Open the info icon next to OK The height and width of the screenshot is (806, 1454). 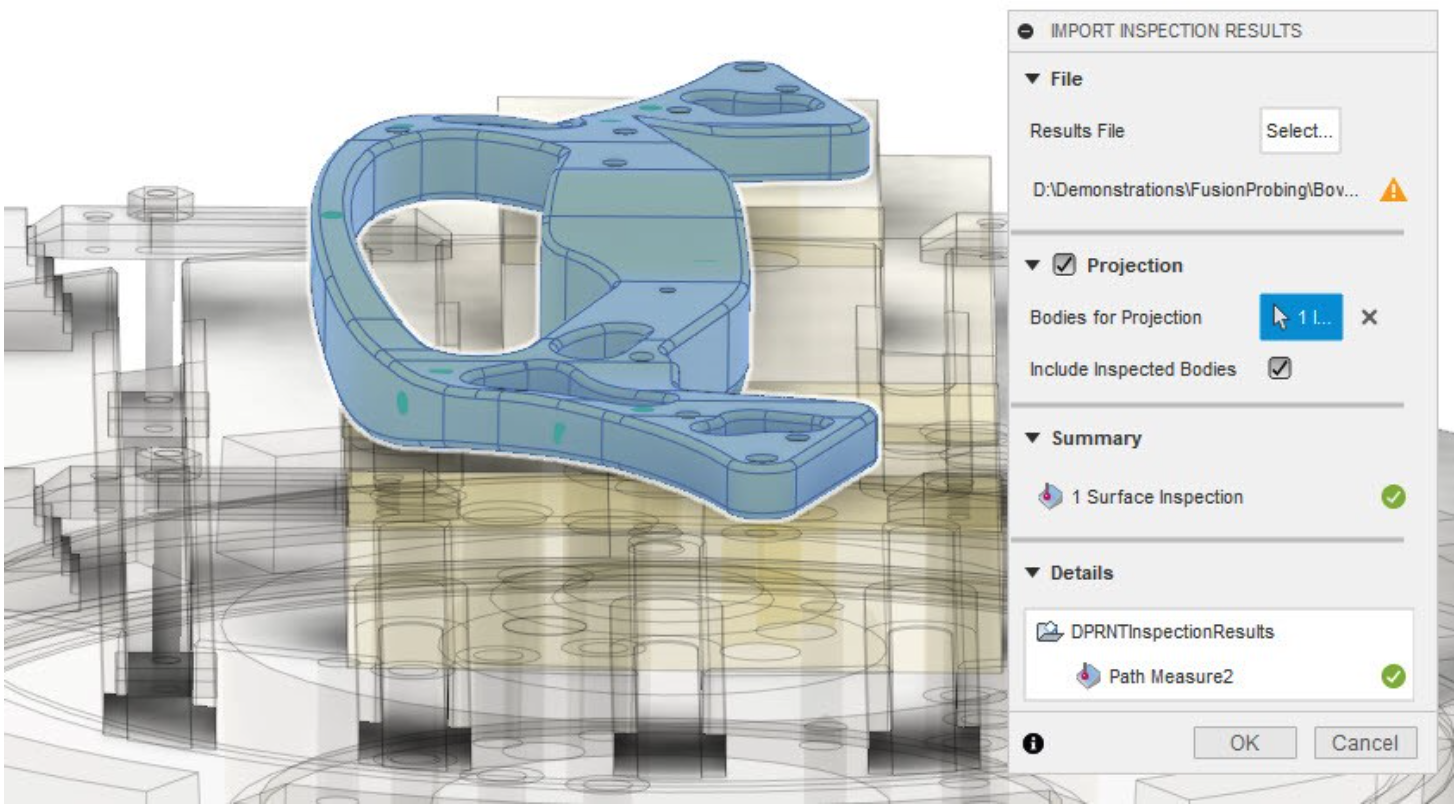[x=1033, y=743]
